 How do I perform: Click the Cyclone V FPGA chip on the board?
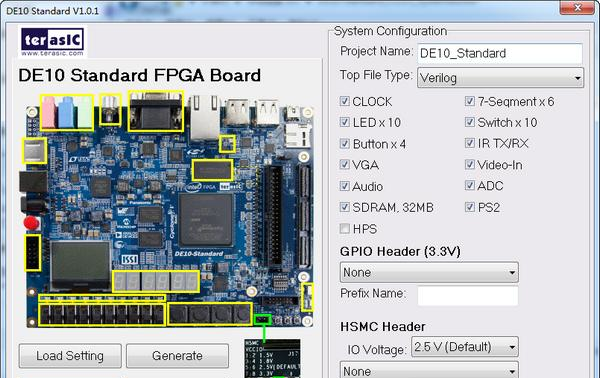[x=206, y=220]
